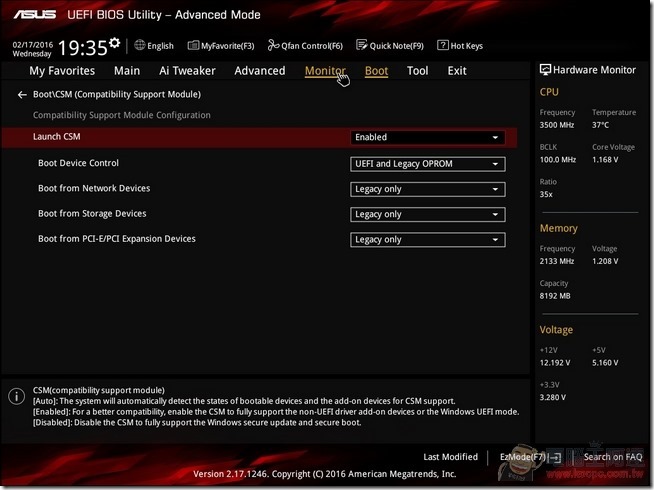Expand Boot from PCI-E/PCI Expansion Devices dropdown

click(x=428, y=240)
